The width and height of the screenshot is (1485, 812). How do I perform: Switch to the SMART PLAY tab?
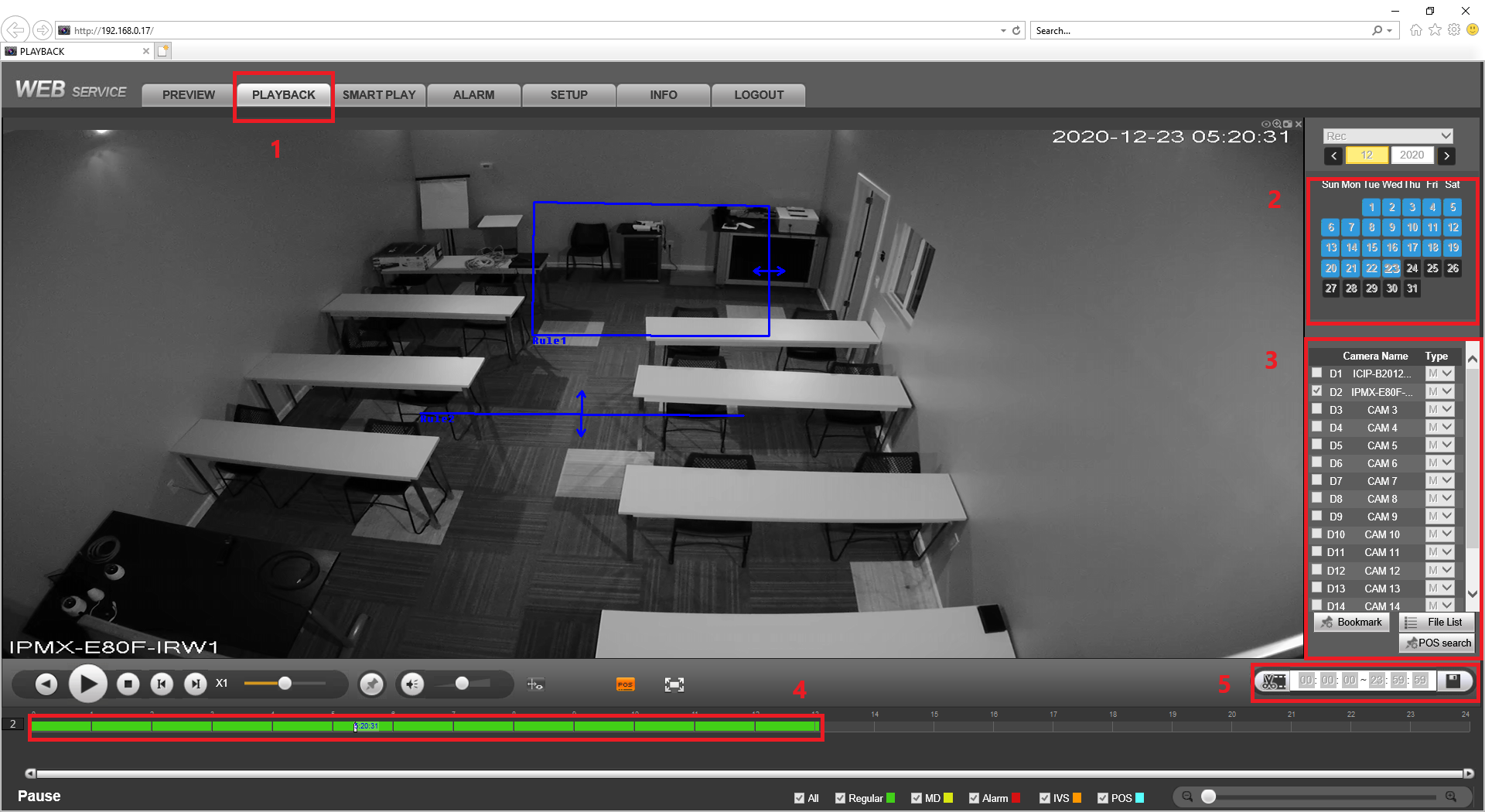point(379,94)
